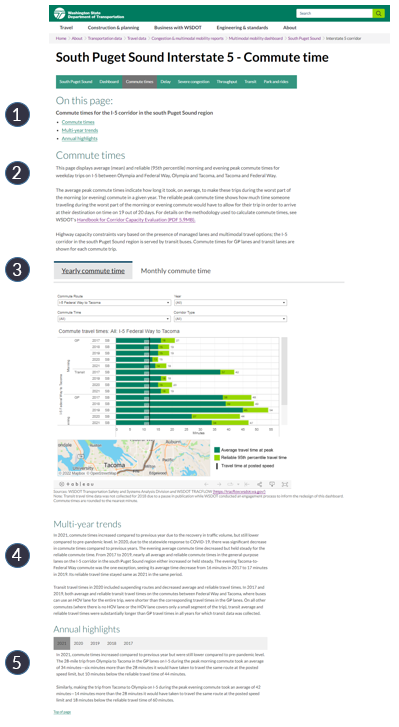Open the Year filter dropdown
The width and height of the screenshot is (399, 727).
tap(230, 303)
